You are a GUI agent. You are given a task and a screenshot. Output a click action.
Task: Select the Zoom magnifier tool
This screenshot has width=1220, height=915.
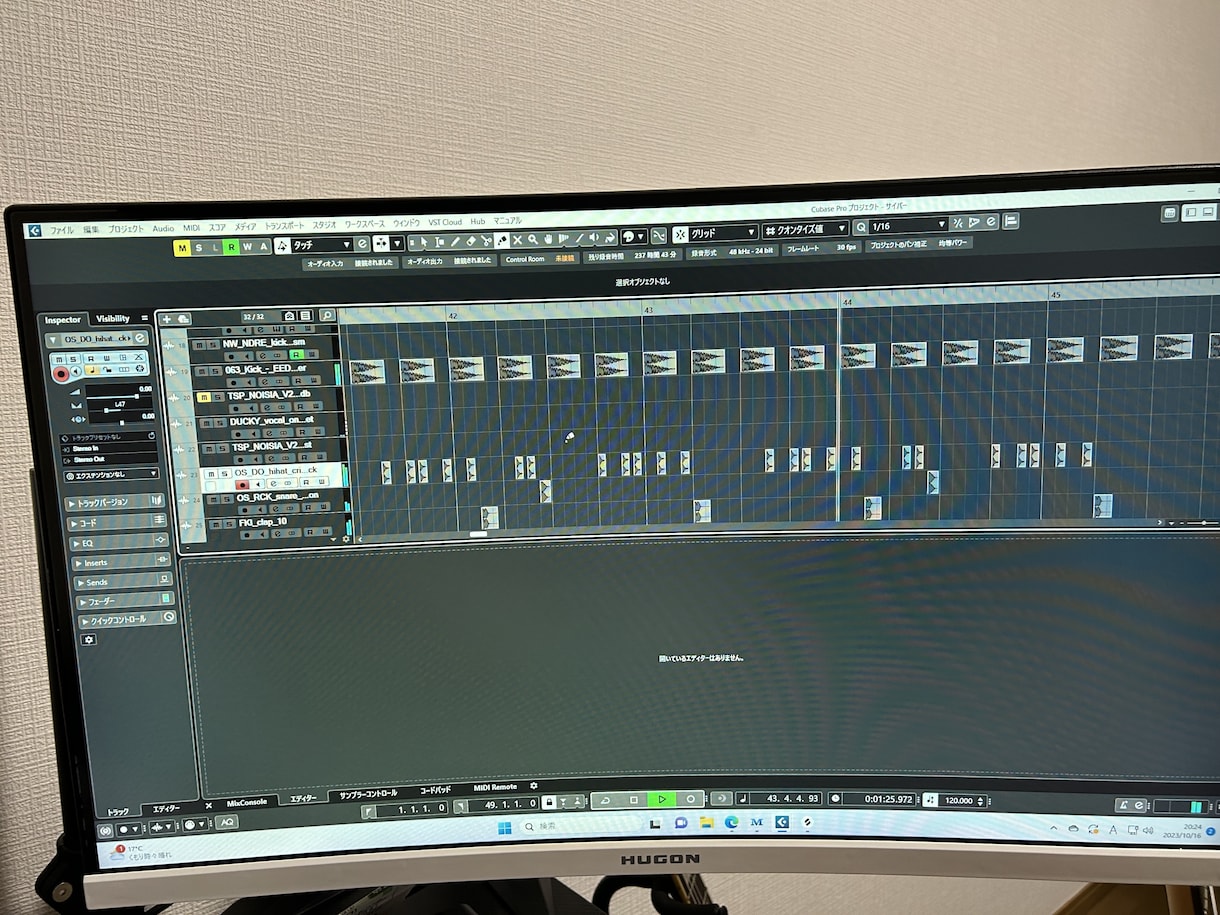533,240
